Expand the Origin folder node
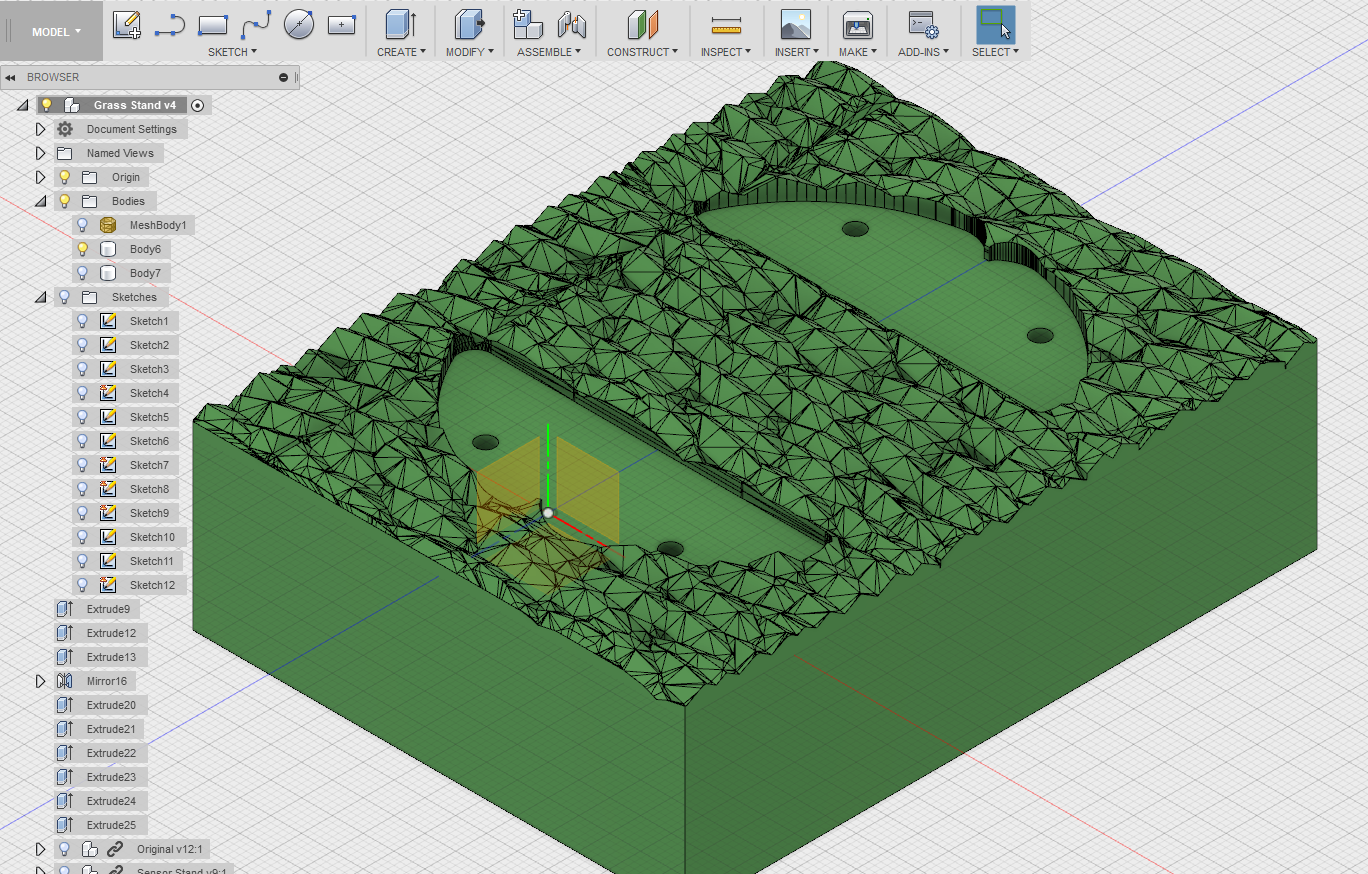Image resolution: width=1368 pixels, height=874 pixels. tap(41, 177)
